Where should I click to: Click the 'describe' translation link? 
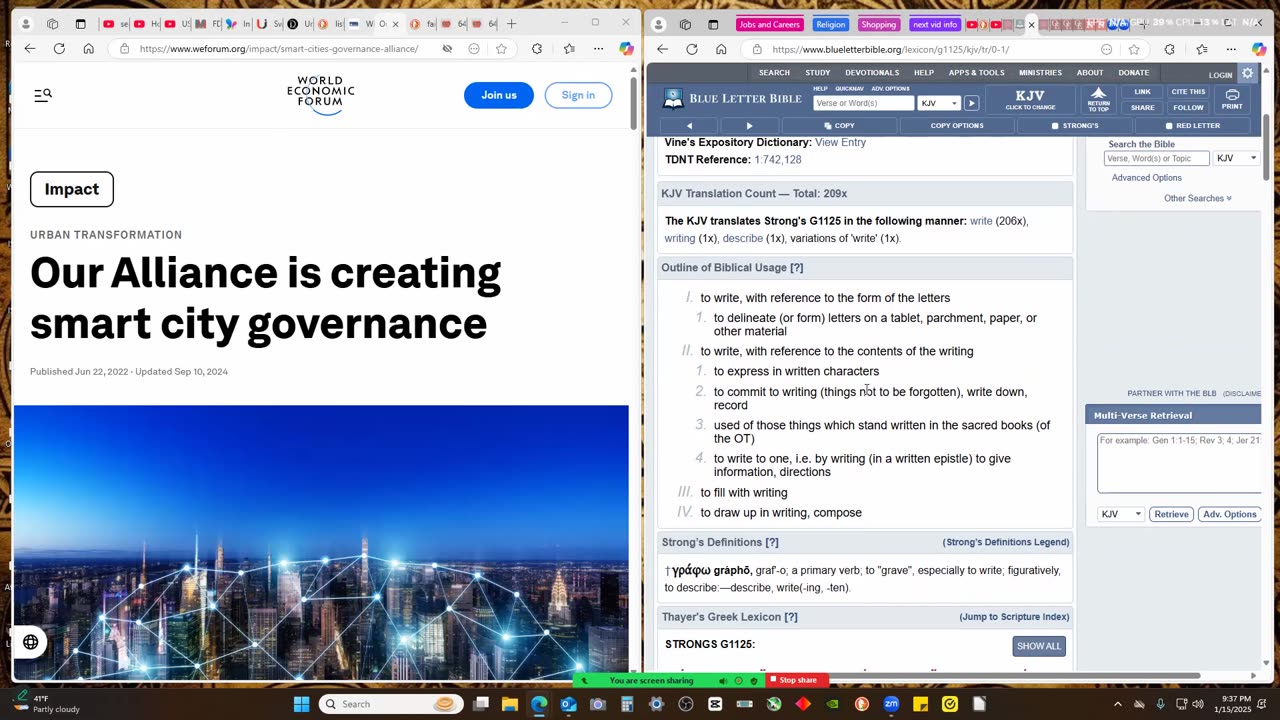tap(742, 238)
